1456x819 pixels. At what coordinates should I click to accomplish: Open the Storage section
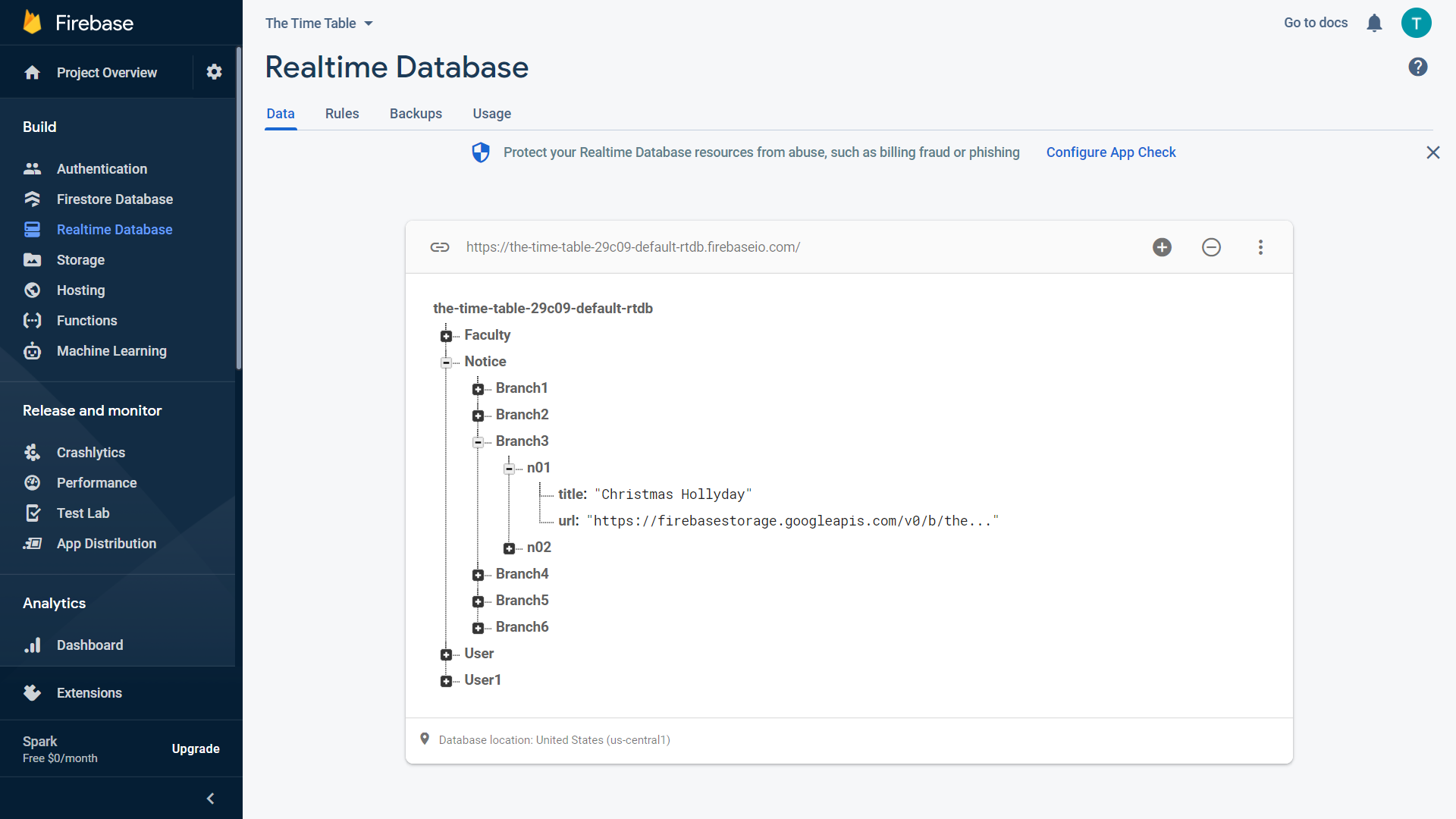coord(80,259)
